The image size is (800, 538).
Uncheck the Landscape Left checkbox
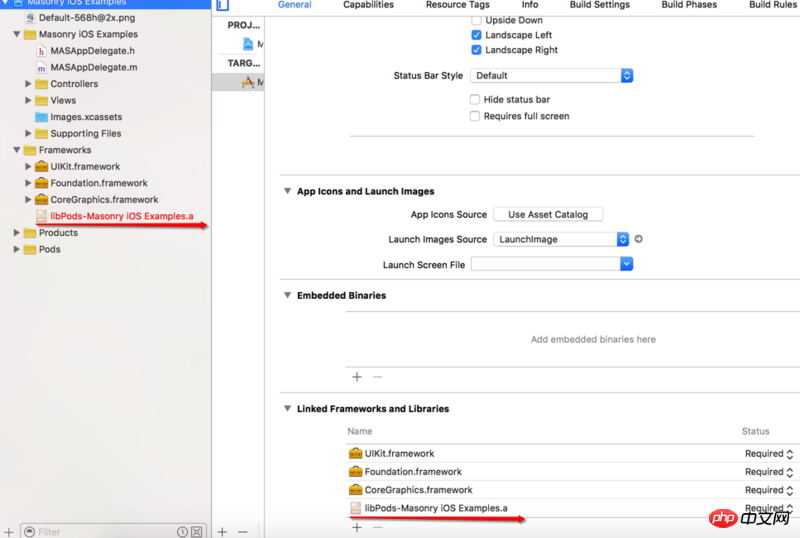point(476,35)
